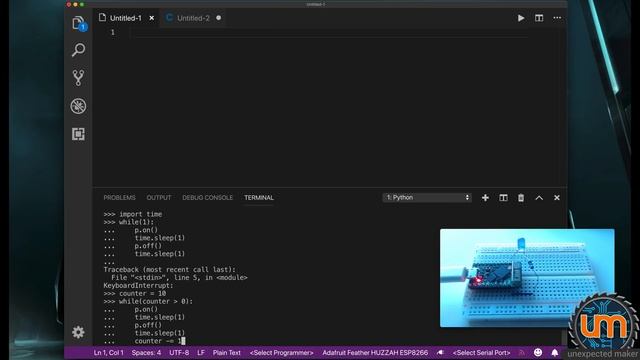Open the PROBLEMS panel tab
Image resolution: width=640 pixels, height=360 pixels.
click(x=119, y=198)
